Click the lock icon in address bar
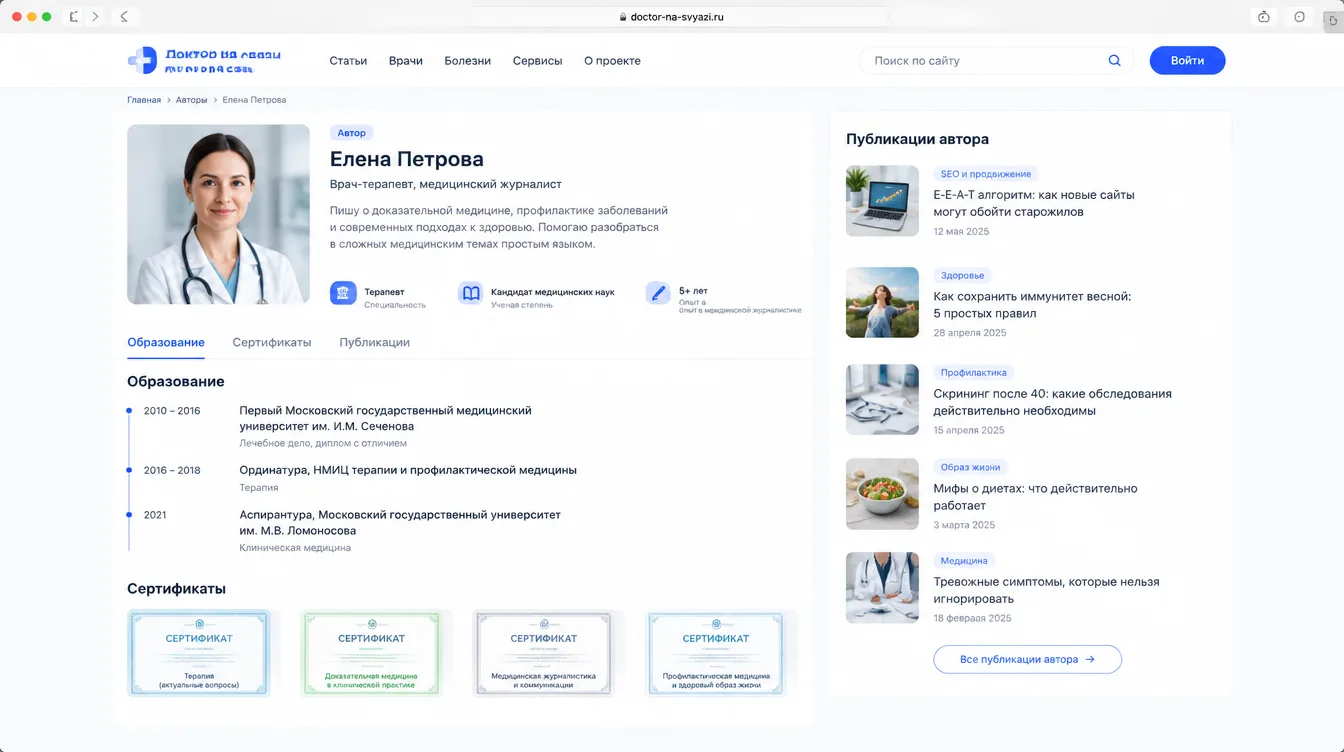Viewport: 1344px width, 752px height. pyautogui.click(x=623, y=17)
